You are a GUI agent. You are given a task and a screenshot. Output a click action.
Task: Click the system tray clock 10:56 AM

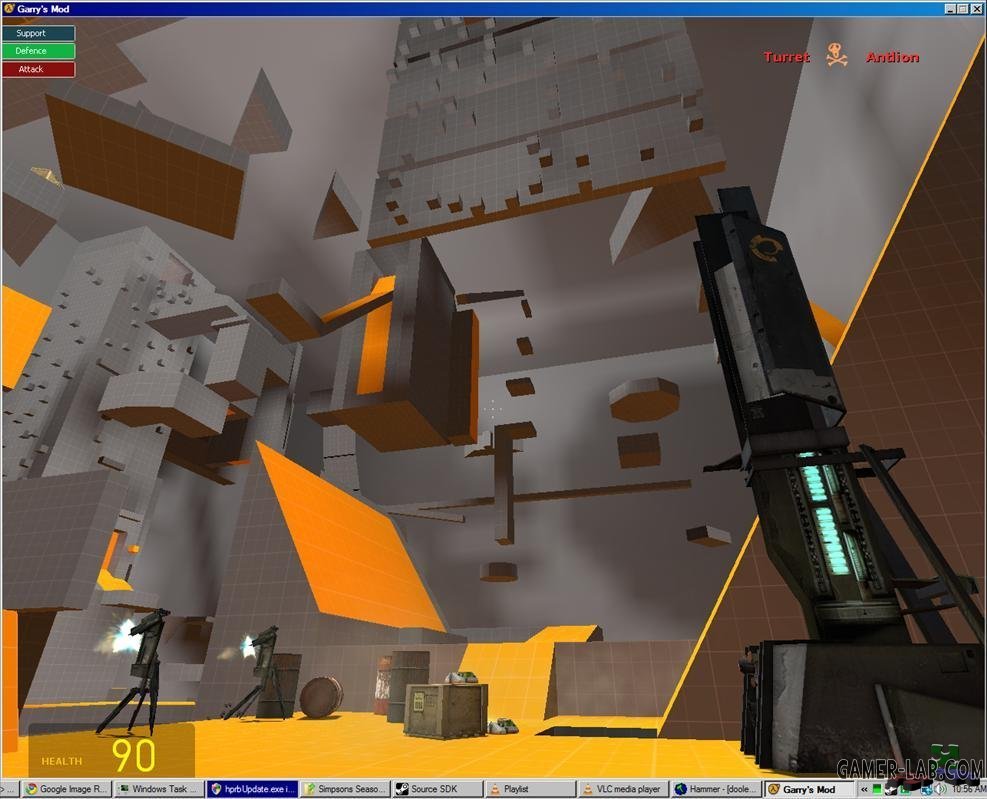968,789
